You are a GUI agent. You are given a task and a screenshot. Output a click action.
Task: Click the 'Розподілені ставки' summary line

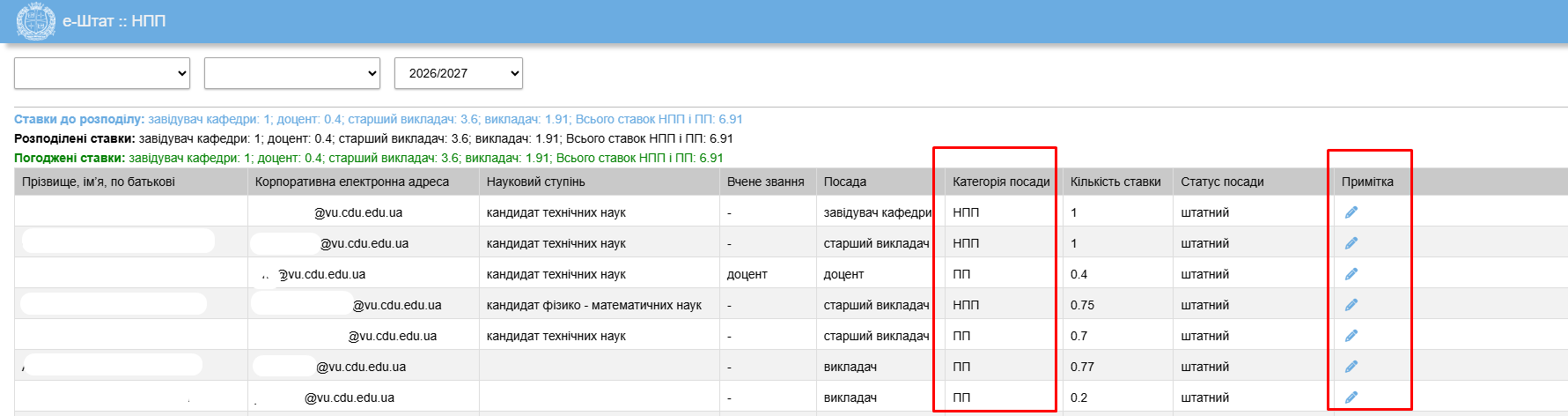point(373,138)
